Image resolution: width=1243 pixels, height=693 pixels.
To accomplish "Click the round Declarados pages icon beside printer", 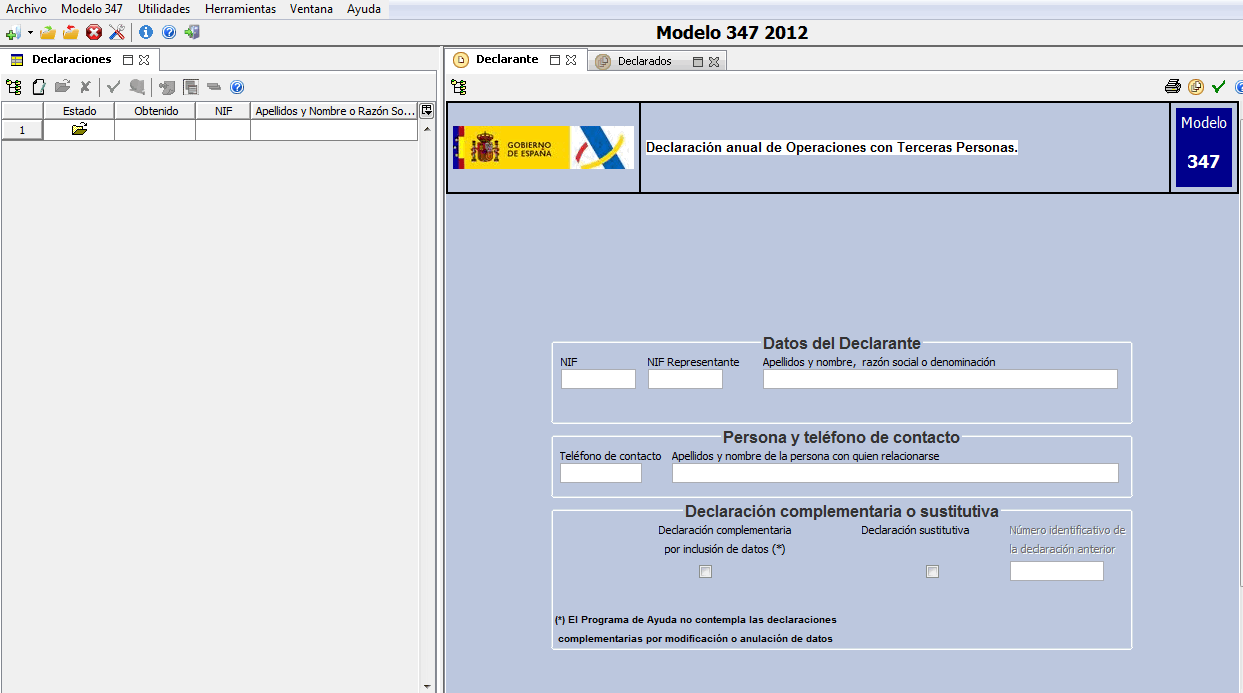I will pos(1195,87).
